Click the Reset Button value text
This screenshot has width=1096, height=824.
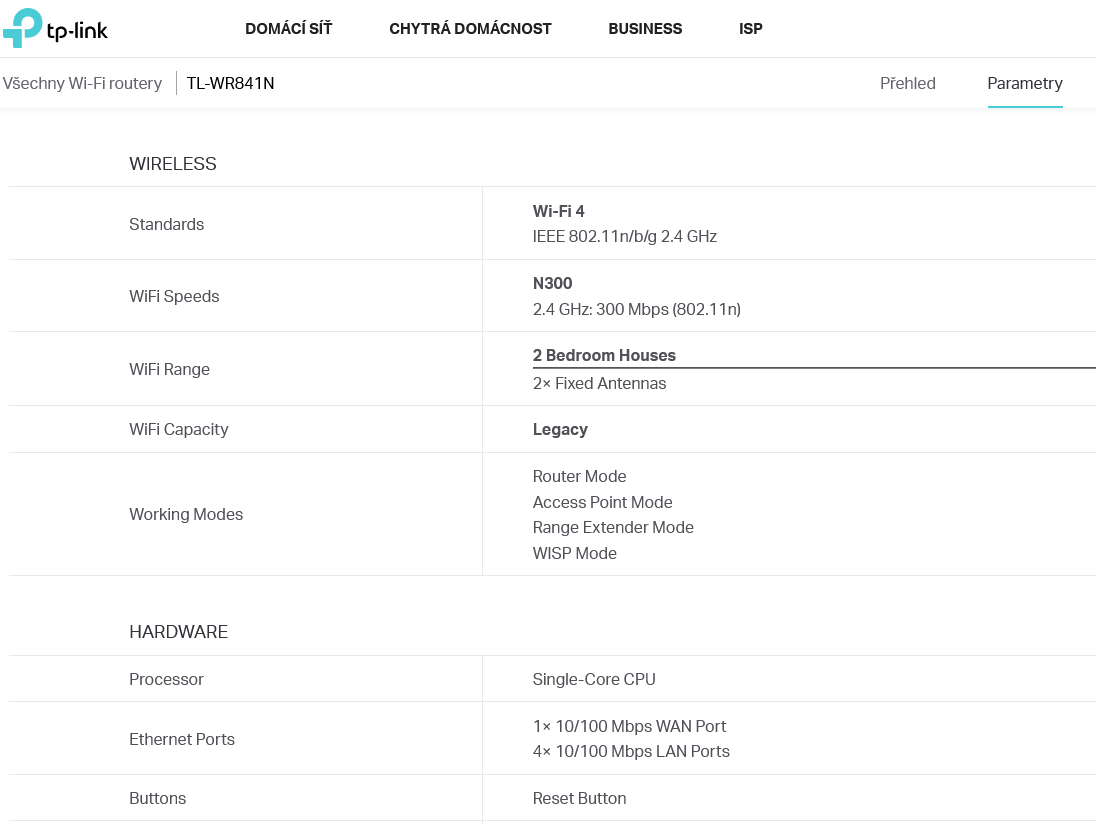[579, 798]
